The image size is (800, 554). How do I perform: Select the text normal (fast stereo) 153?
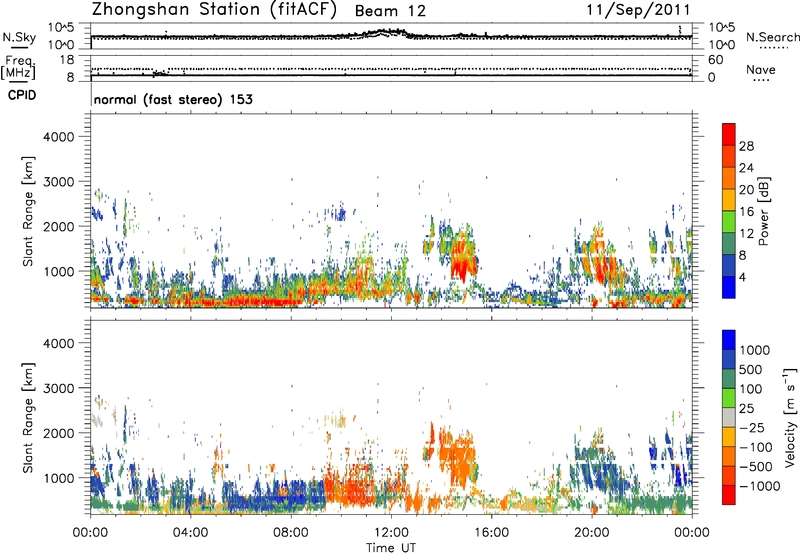click(173, 99)
